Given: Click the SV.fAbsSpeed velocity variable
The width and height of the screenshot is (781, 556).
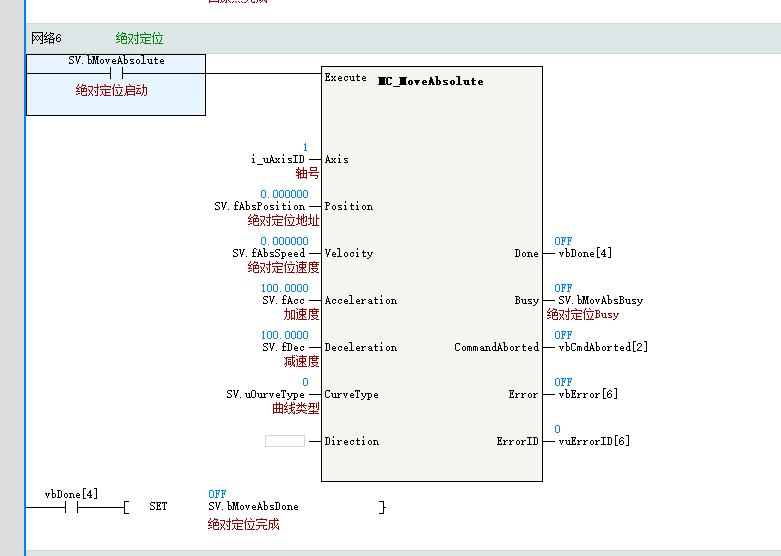Looking at the screenshot, I should tap(268, 253).
